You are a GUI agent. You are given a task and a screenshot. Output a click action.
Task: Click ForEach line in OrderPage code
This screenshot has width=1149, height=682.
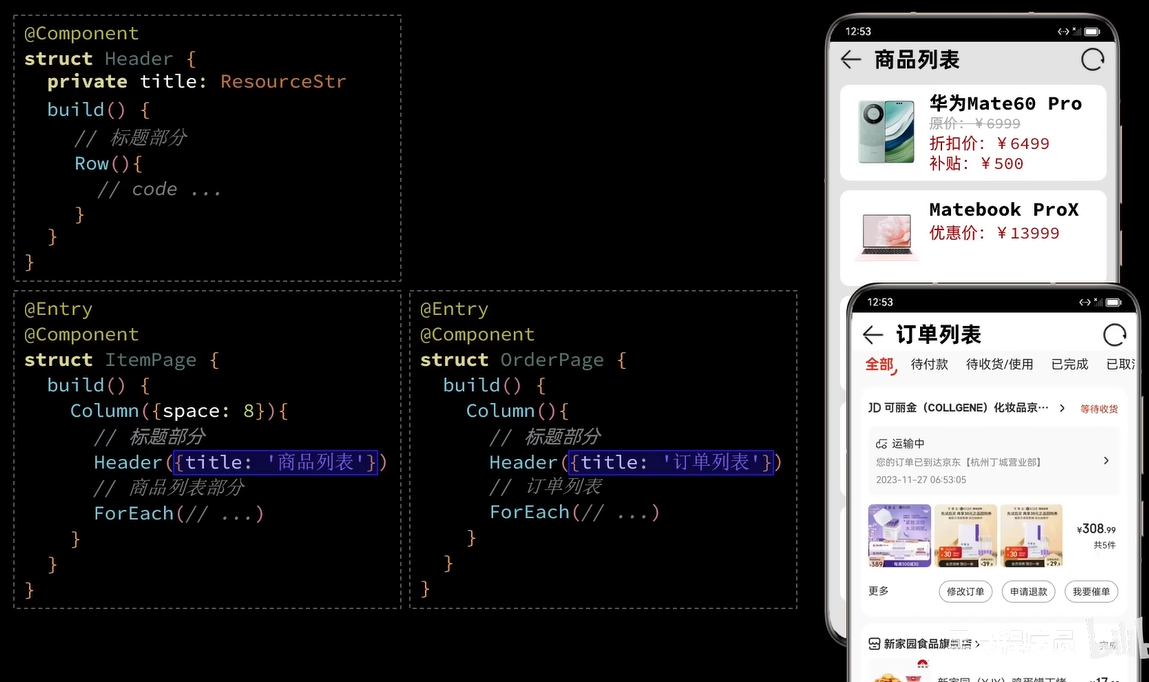[x=574, y=512]
